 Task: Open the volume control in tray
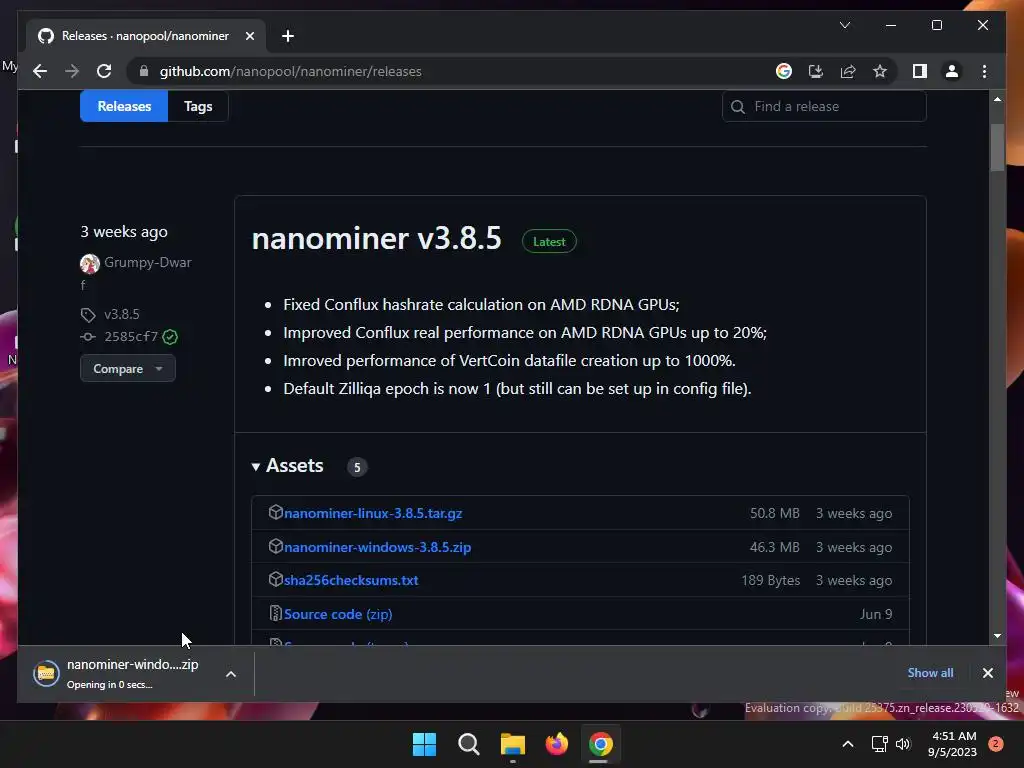point(903,744)
